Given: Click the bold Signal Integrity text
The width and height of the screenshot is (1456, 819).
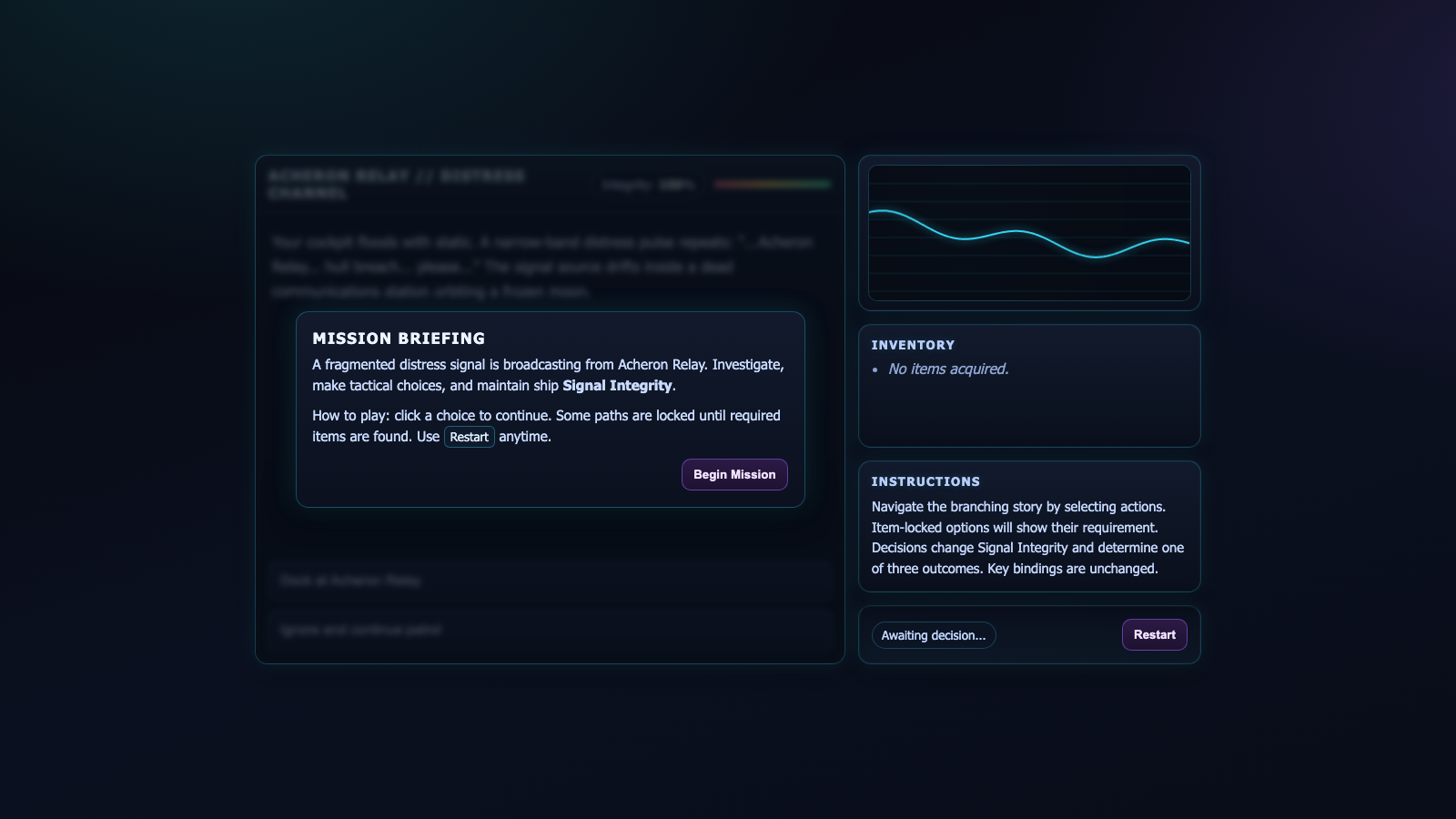Looking at the screenshot, I should (617, 386).
